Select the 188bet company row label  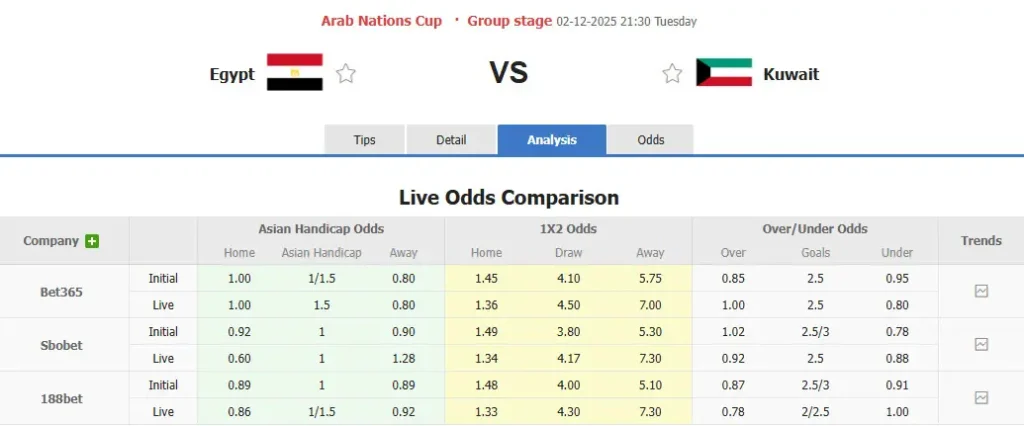pyautogui.click(x=62, y=398)
